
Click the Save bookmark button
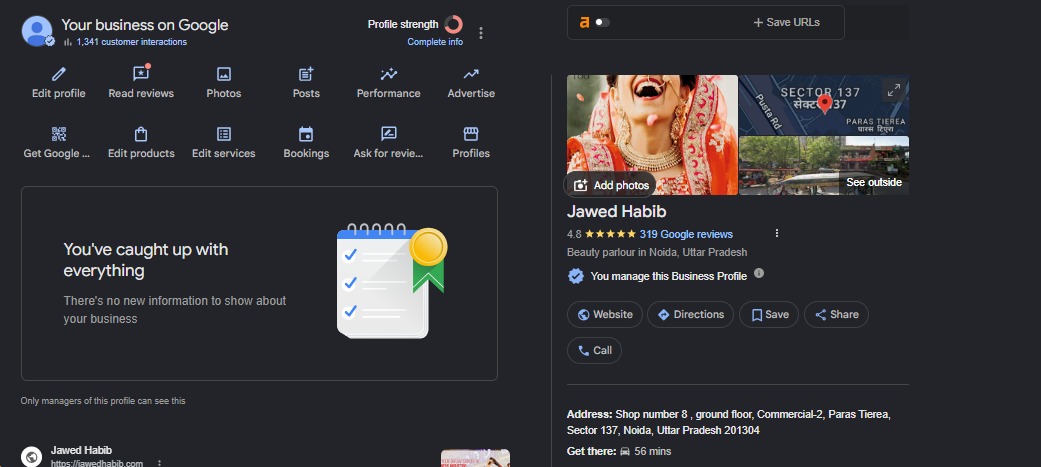769,314
